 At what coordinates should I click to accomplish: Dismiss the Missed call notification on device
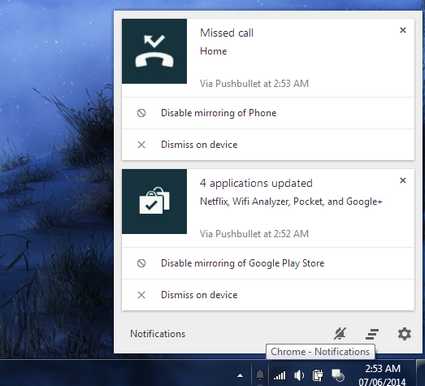tap(268, 144)
